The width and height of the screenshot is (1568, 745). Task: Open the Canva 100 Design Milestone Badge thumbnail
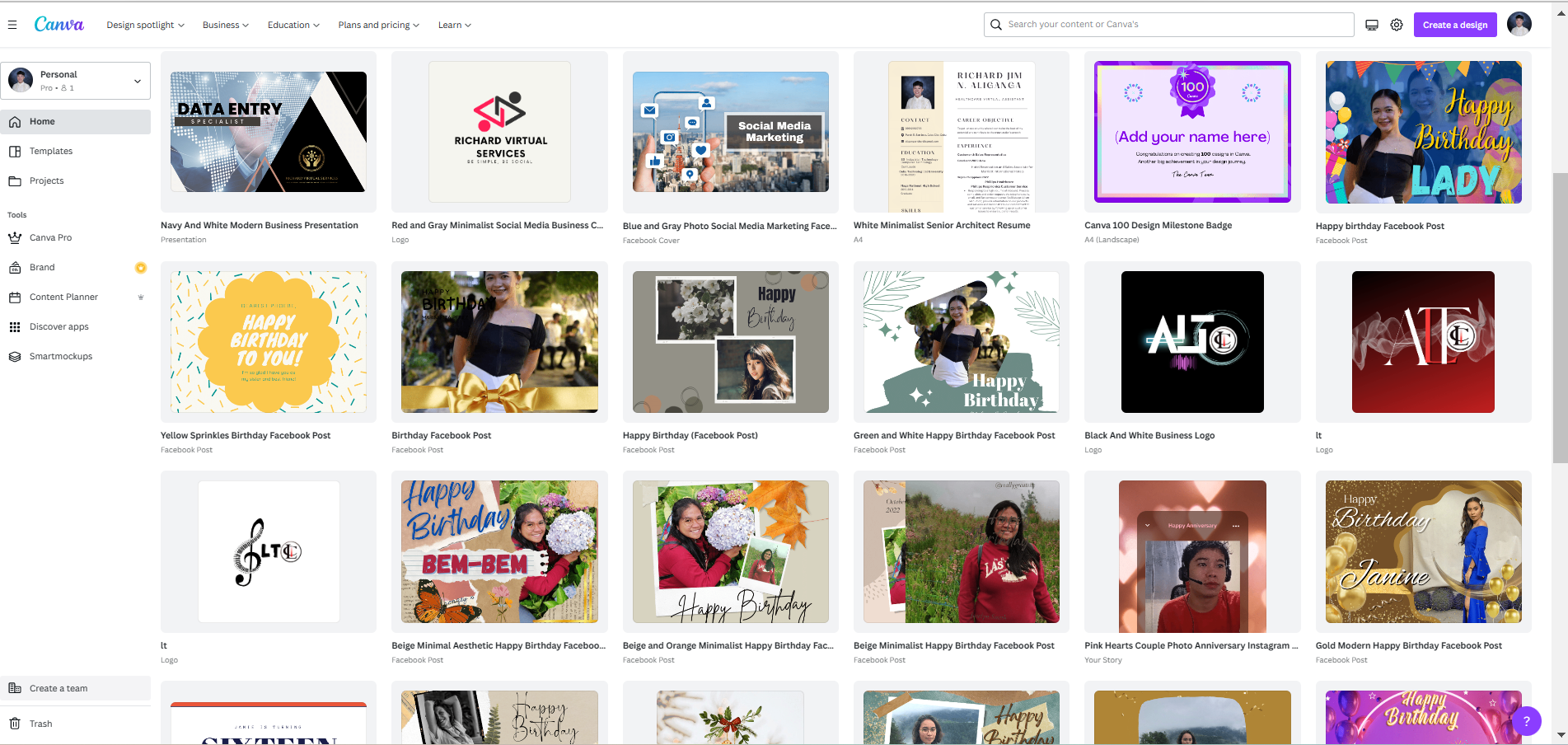pyautogui.click(x=1192, y=132)
